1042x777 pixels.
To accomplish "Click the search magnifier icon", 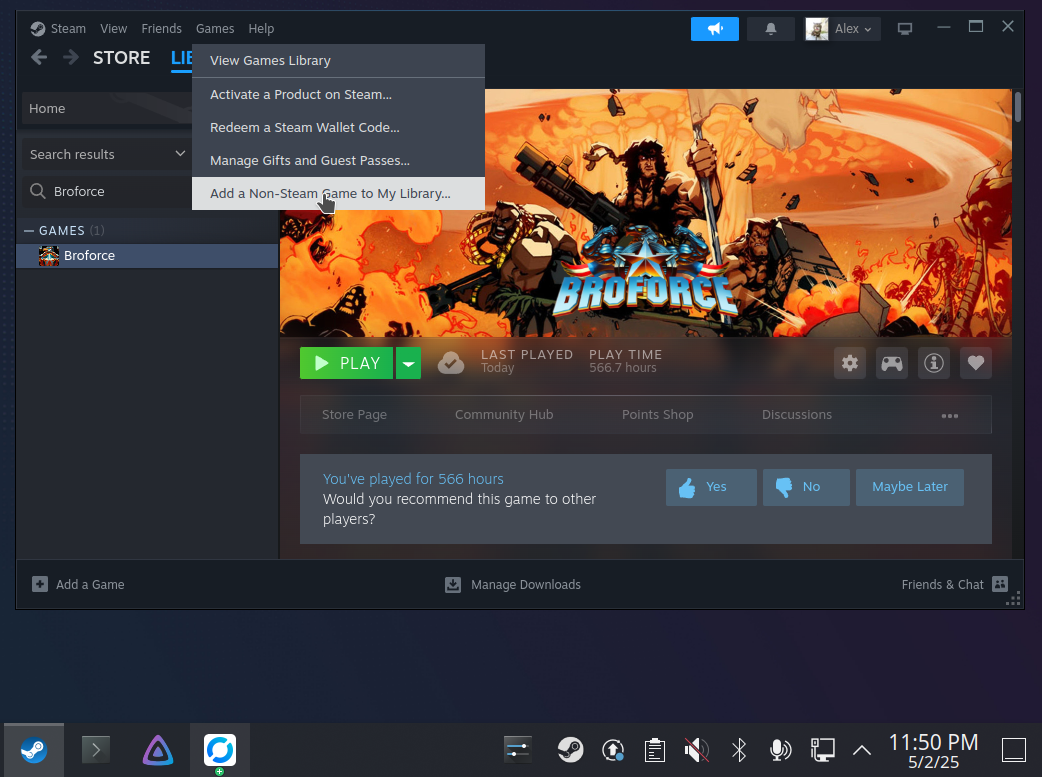I will point(38,191).
